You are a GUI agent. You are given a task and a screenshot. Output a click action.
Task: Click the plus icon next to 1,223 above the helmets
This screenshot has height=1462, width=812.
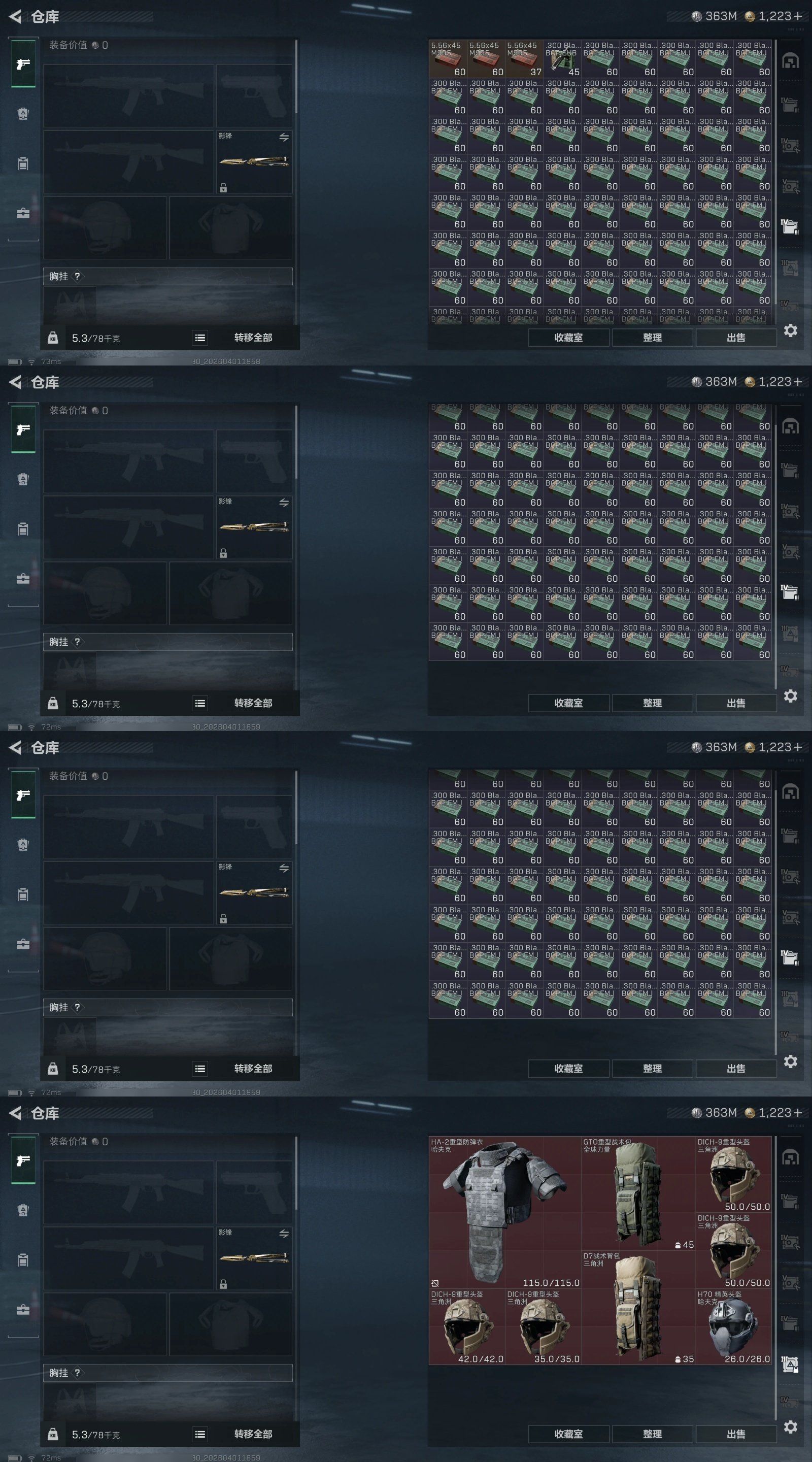pos(797,1112)
